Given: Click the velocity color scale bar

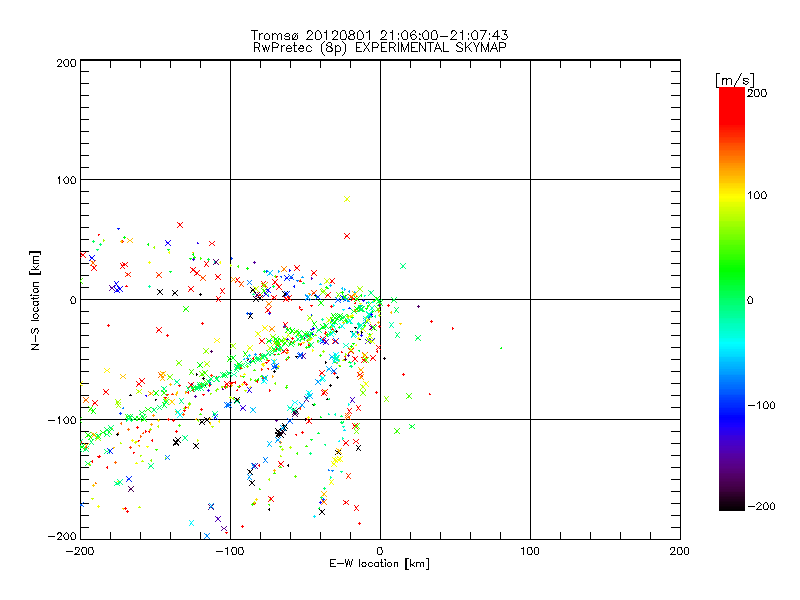Looking at the screenshot, I should [x=732, y=299].
